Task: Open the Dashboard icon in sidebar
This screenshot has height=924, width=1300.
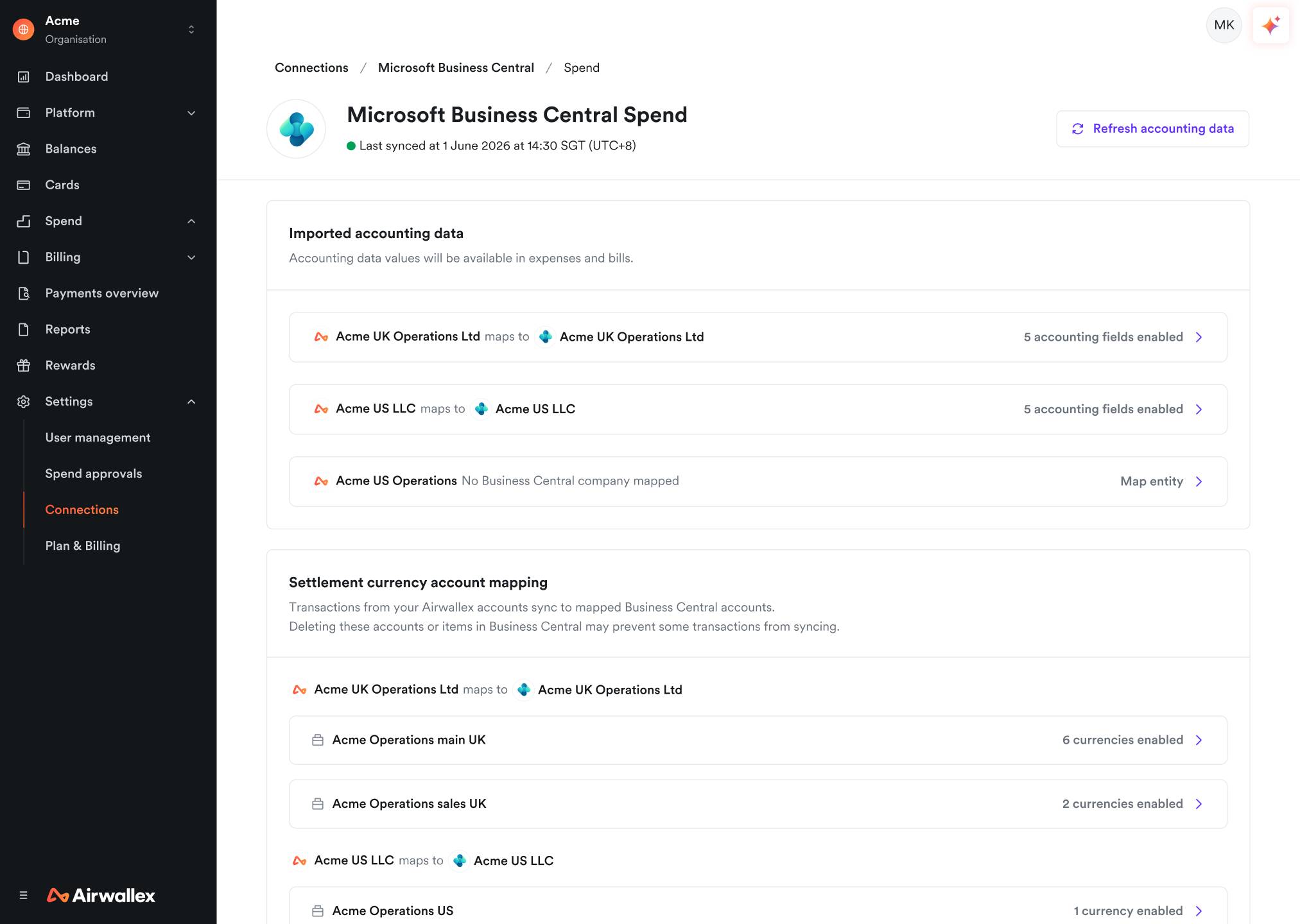Action: (24, 77)
